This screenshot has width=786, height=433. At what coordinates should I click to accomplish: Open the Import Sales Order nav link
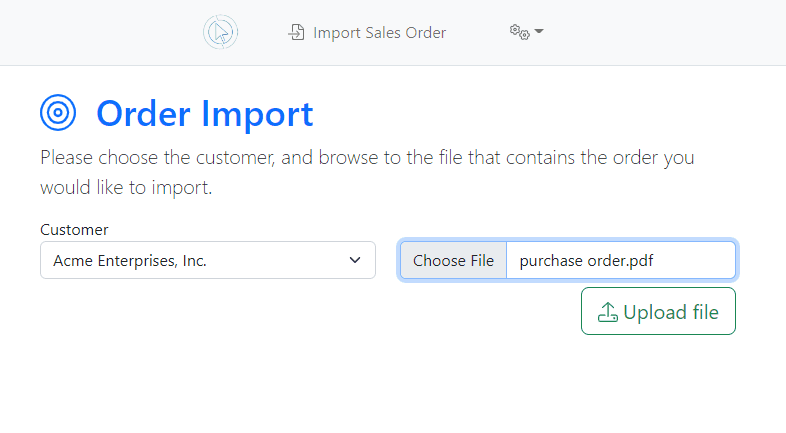pos(367,33)
